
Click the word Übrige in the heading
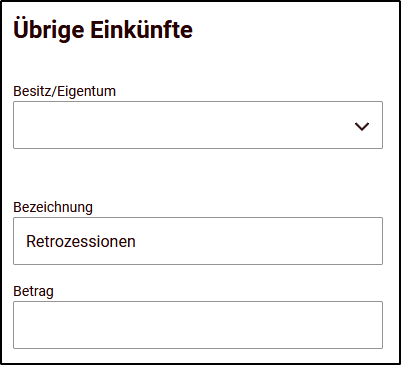click(49, 29)
